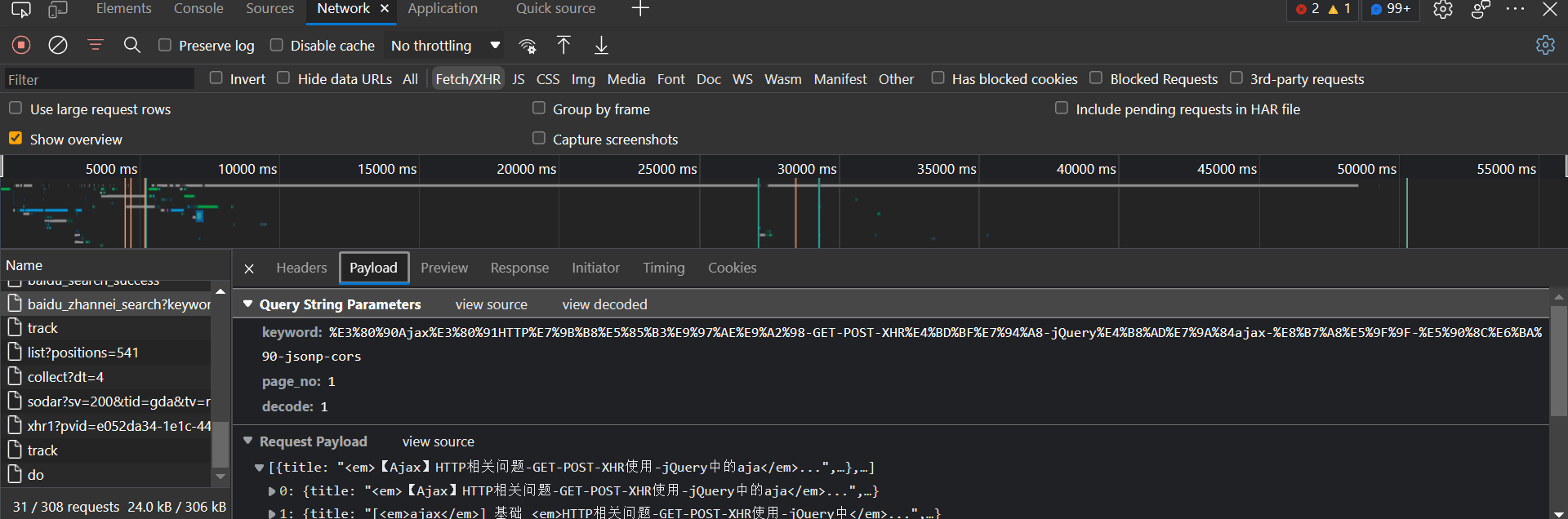The image size is (1568, 519).
Task: Enable Disable cache checkbox
Action: tap(277, 45)
